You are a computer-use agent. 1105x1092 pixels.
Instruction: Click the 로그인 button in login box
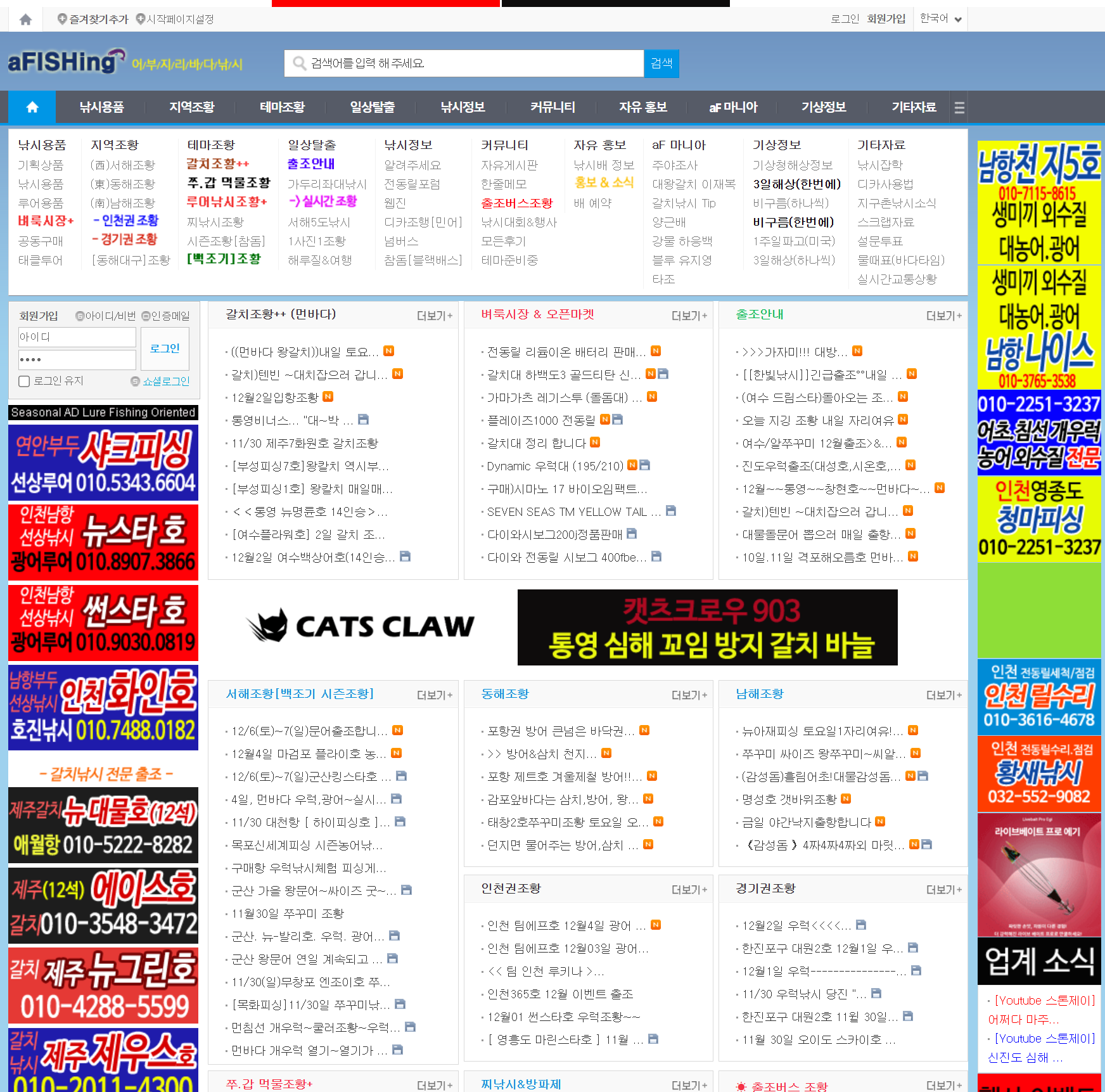[x=165, y=349]
